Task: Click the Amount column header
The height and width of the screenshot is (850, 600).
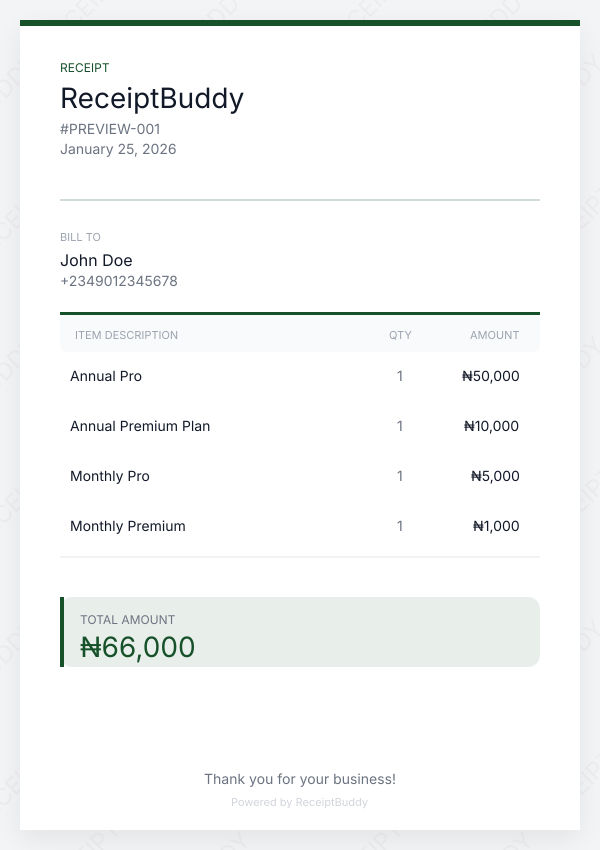Action: point(494,335)
